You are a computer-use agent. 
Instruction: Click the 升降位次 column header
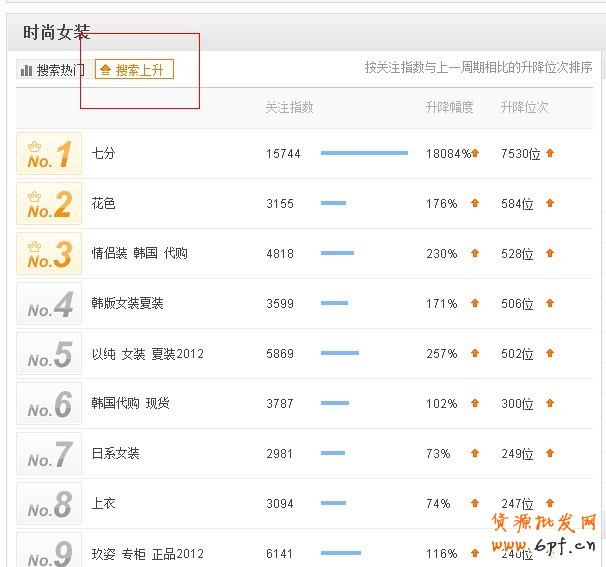(x=524, y=108)
